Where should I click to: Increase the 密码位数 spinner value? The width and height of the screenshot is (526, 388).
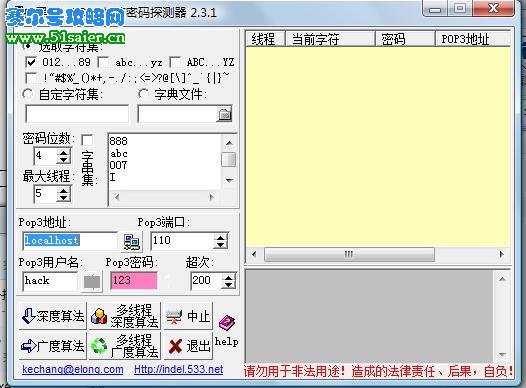[x=63, y=152]
